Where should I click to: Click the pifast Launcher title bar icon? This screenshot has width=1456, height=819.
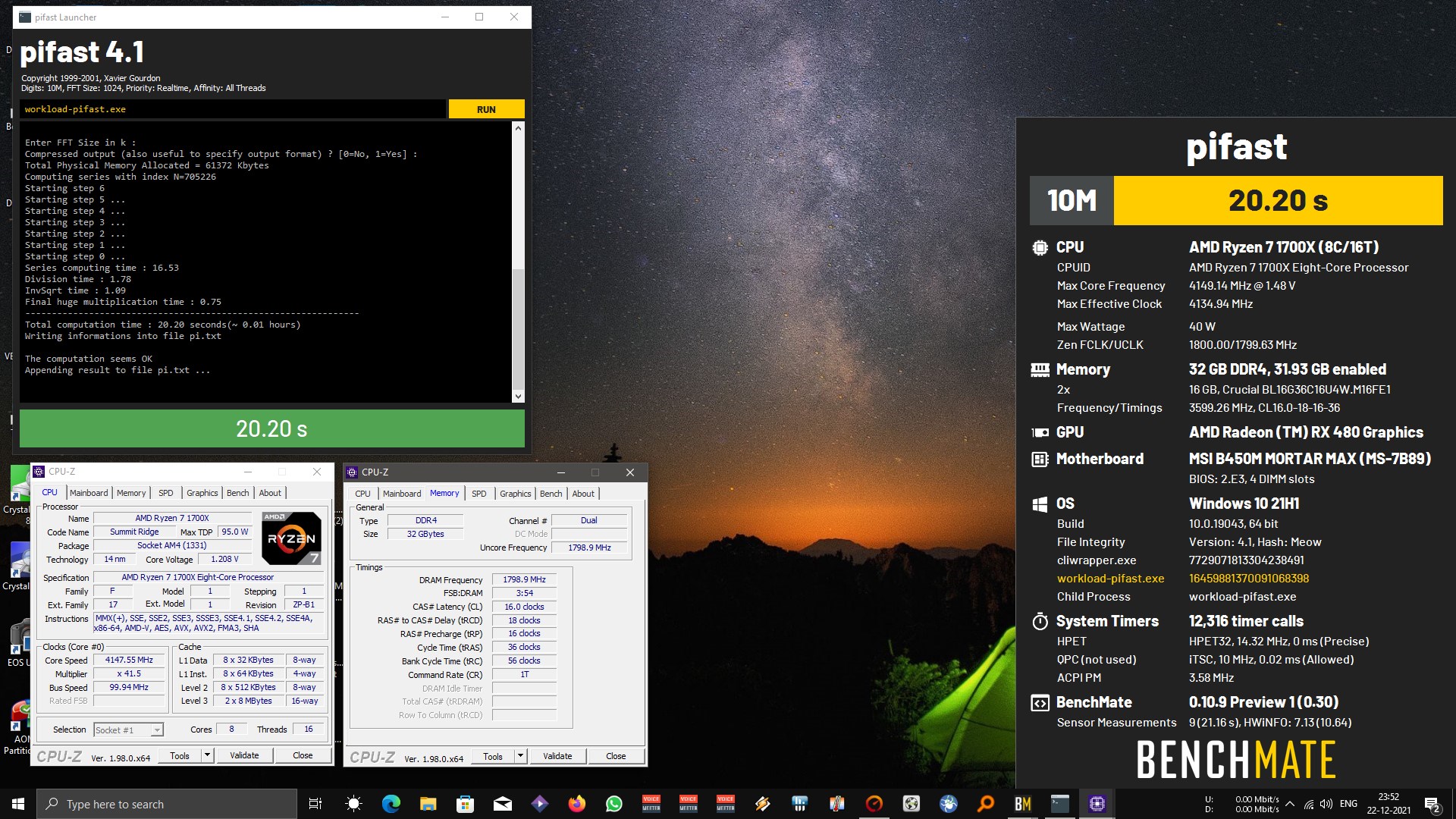click(x=25, y=17)
